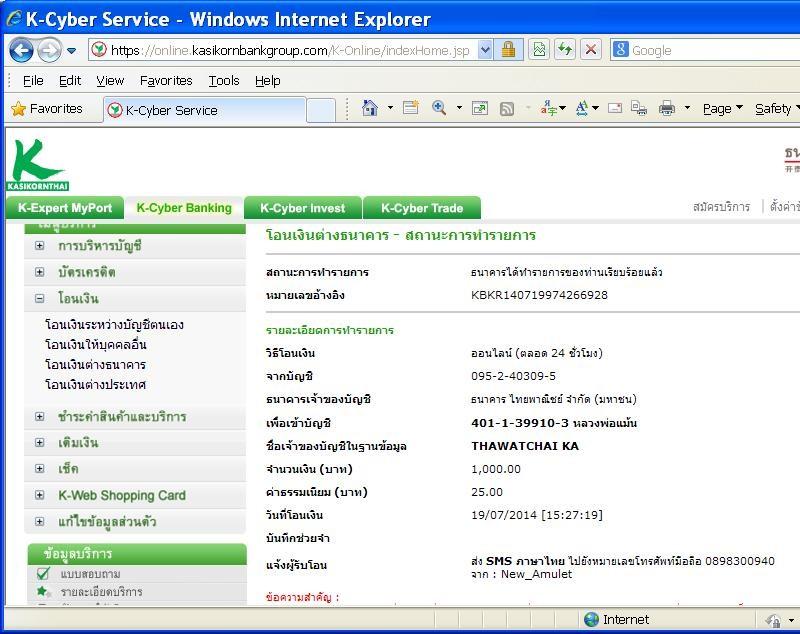Open the Print dropdown arrow
The width and height of the screenshot is (800, 634).
point(687,108)
